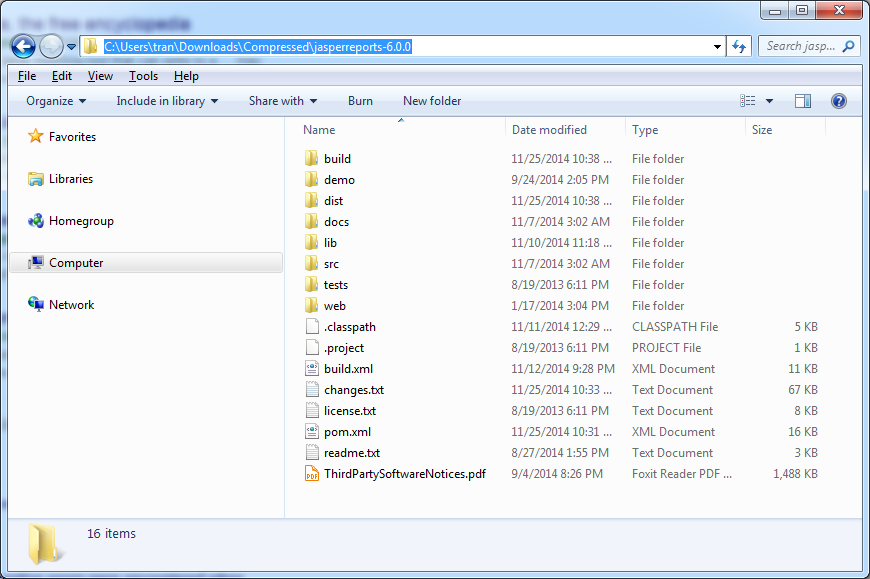870x579 pixels.
Task: Click the .project file icon
Action: 312,348
